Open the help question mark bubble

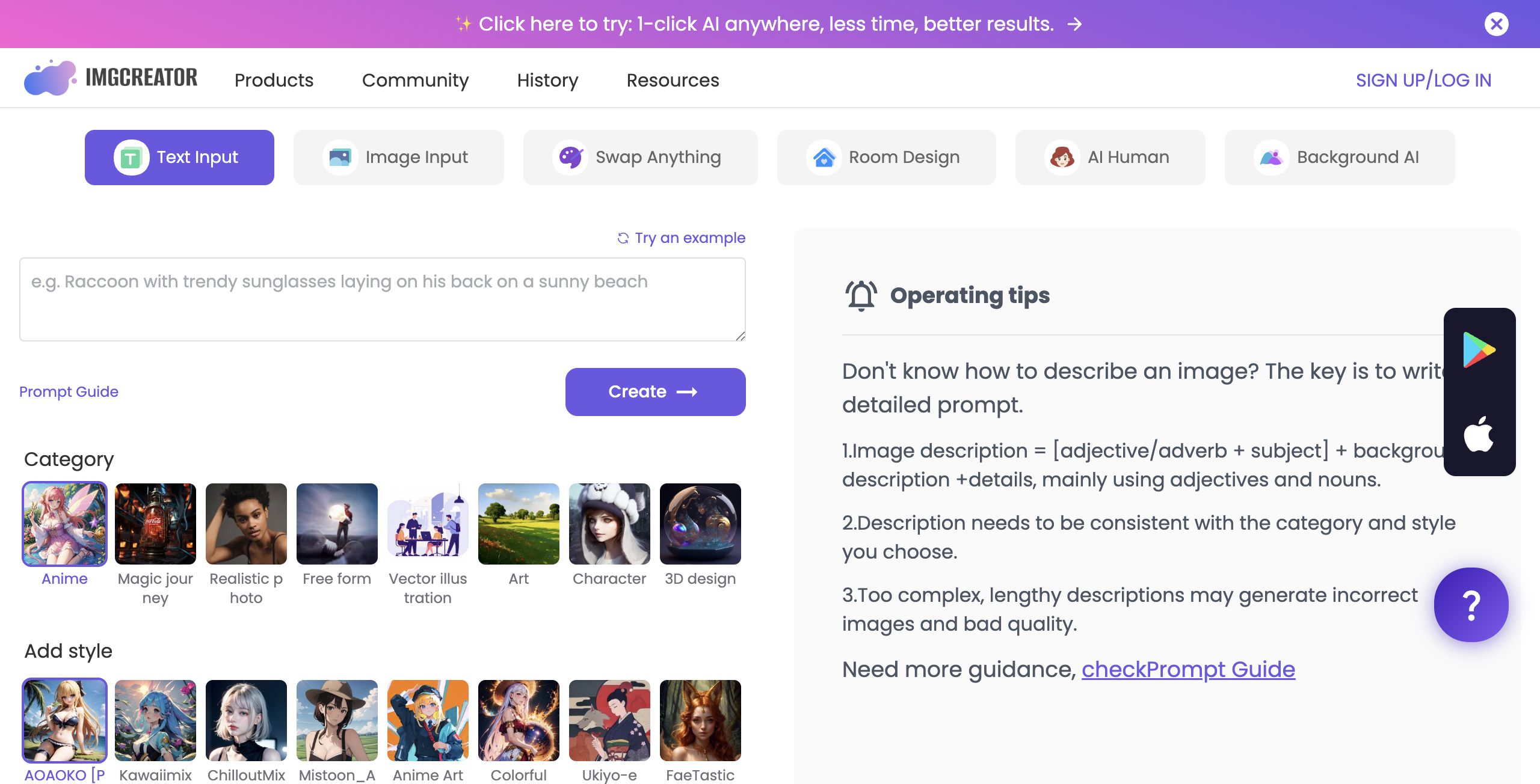pos(1471,605)
